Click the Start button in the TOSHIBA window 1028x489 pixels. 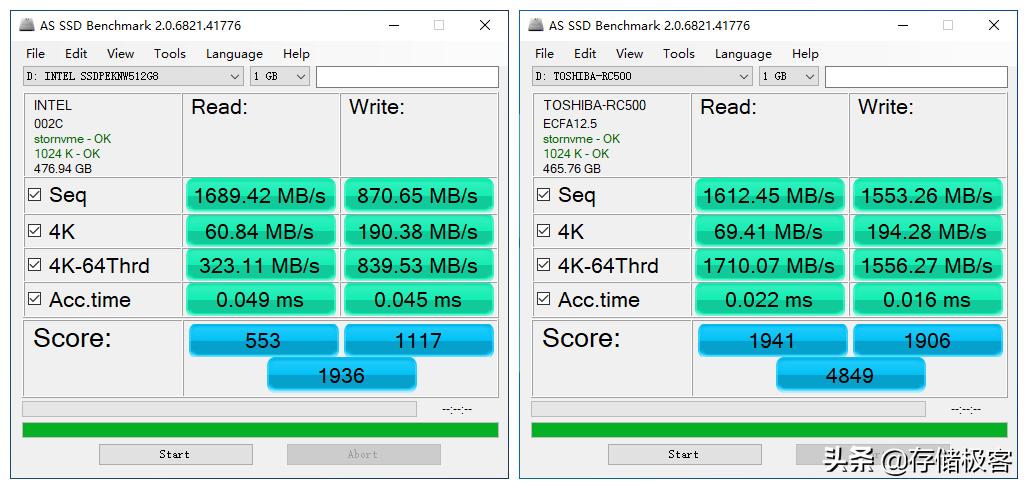(x=684, y=454)
